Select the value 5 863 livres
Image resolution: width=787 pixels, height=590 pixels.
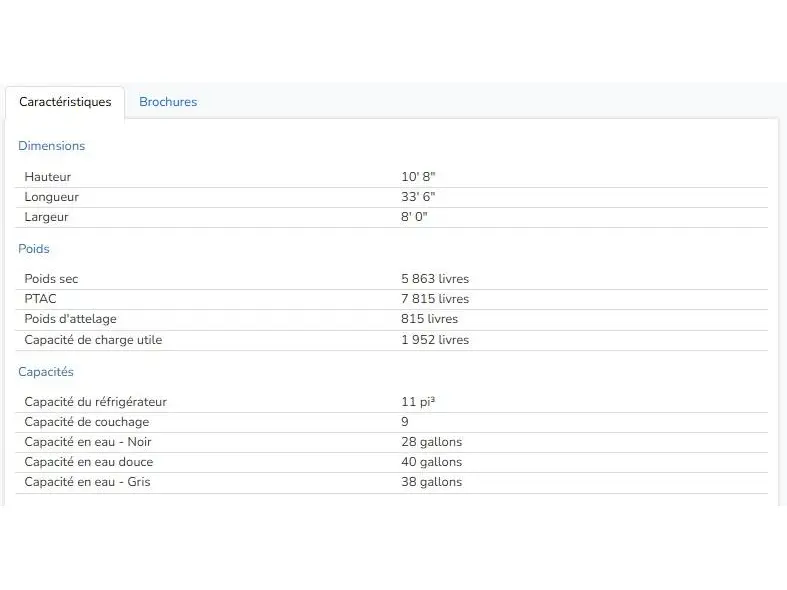pyautogui.click(x=435, y=279)
